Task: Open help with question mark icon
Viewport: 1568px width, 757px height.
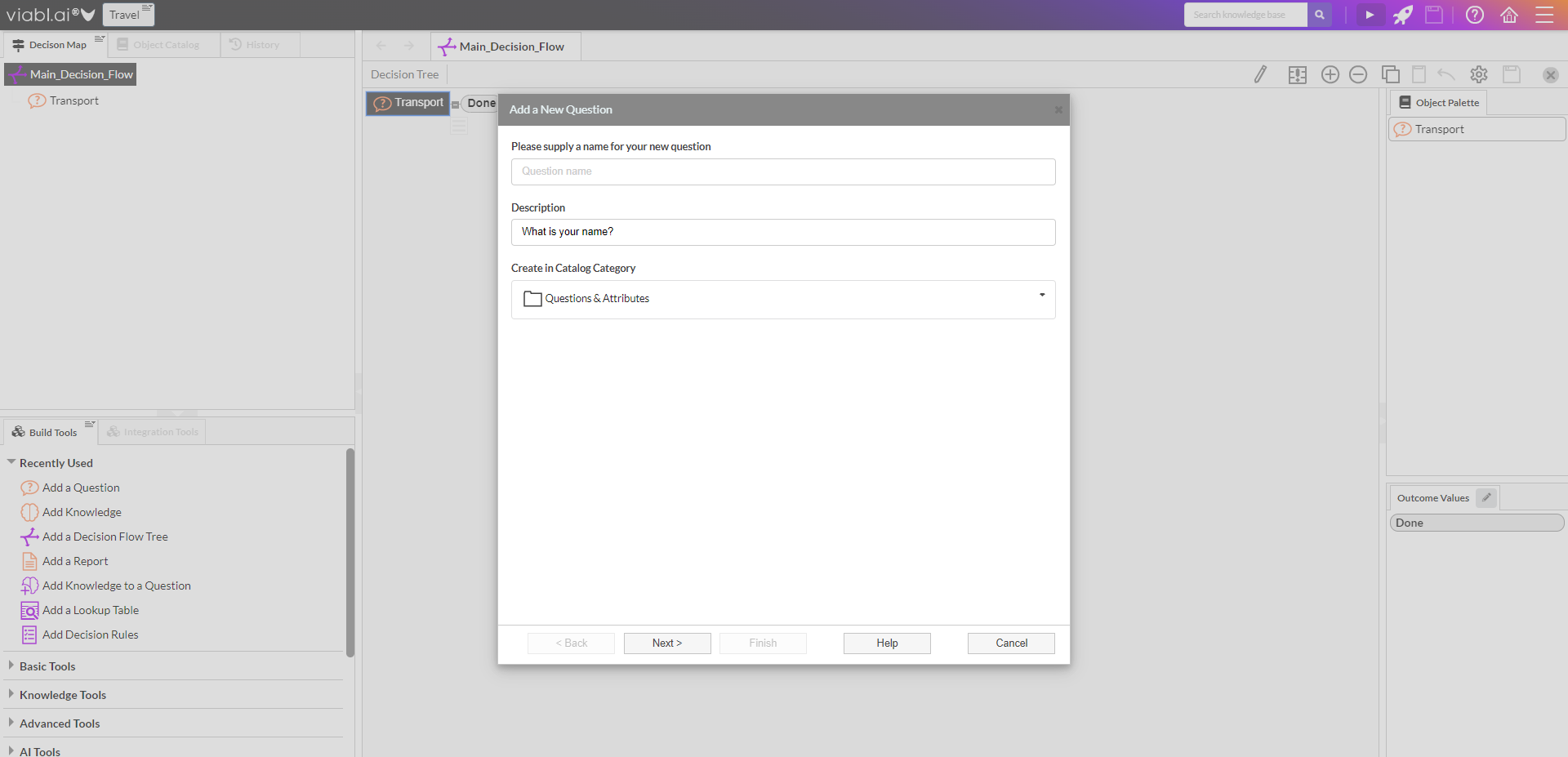Action: coord(1475,15)
